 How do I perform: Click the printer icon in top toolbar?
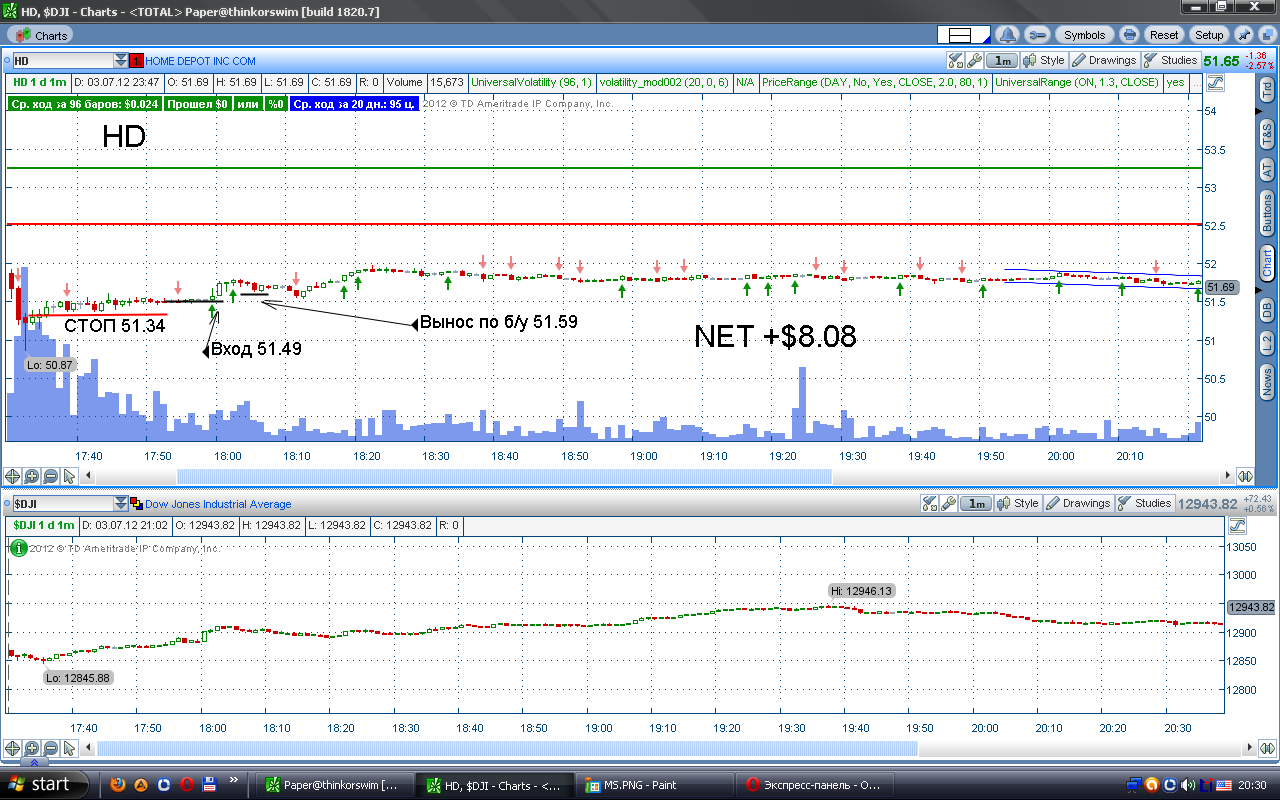point(1129,35)
